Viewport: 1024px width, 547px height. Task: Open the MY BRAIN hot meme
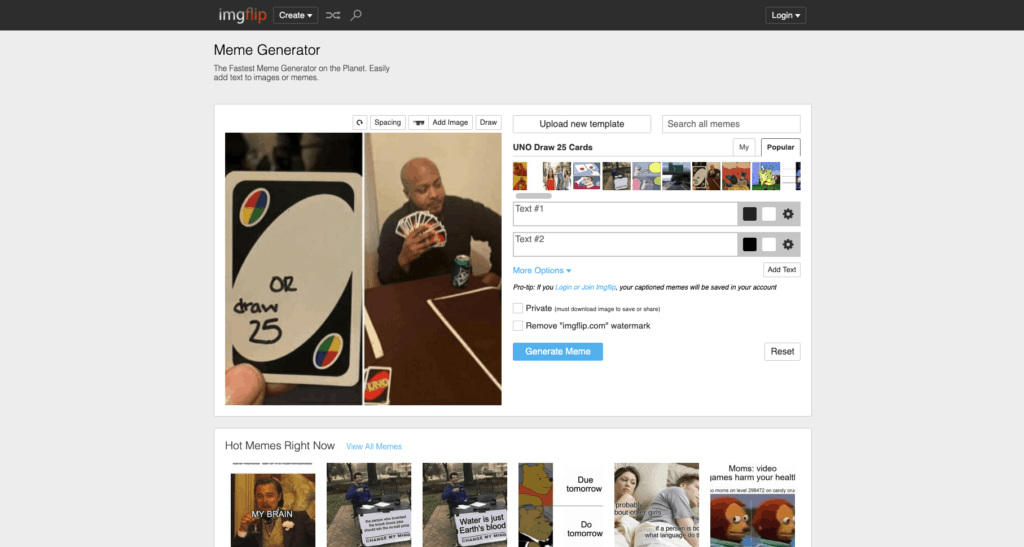point(273,505)
